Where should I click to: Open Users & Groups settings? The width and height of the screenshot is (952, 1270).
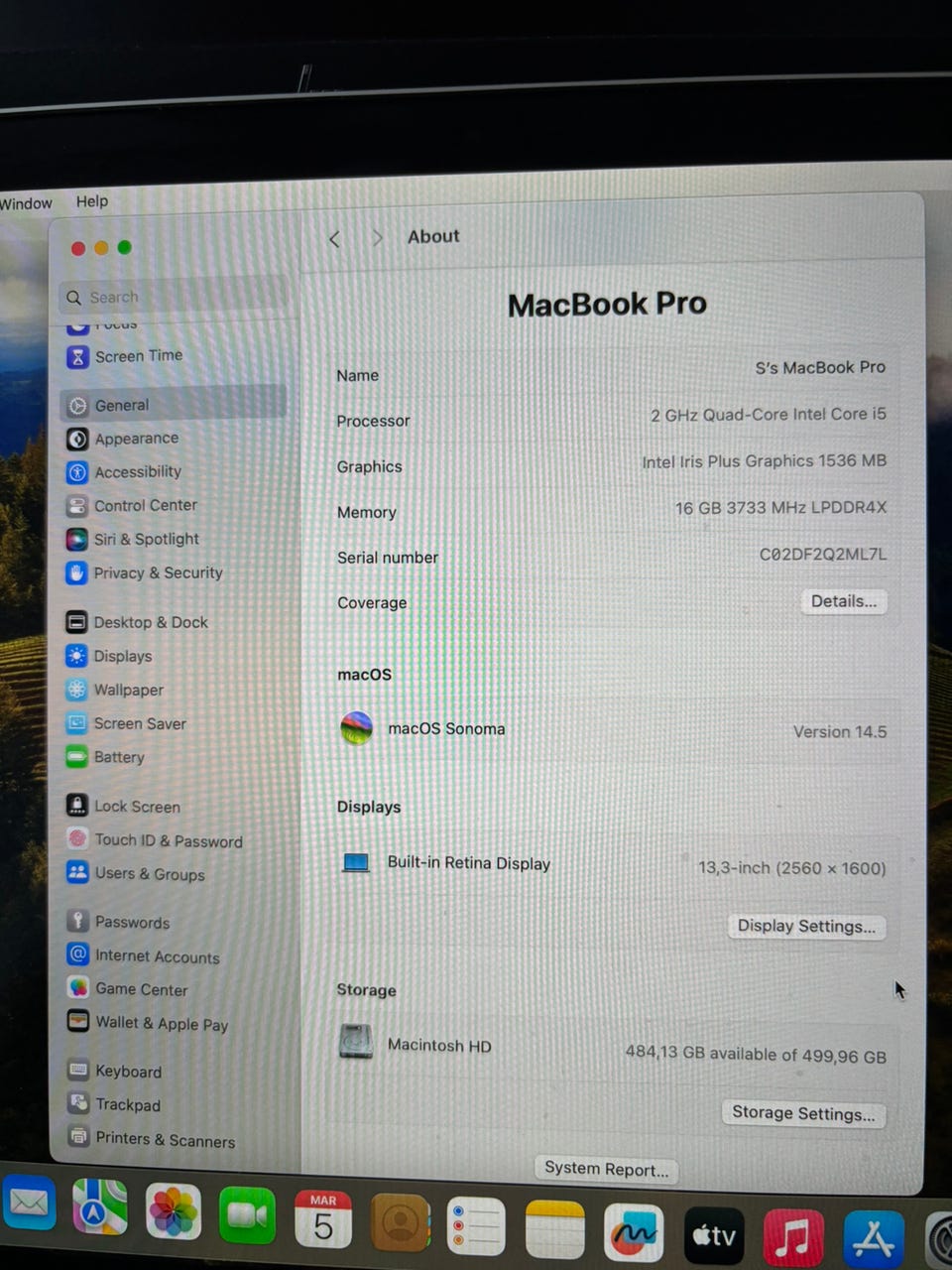[x=136, y=873]
